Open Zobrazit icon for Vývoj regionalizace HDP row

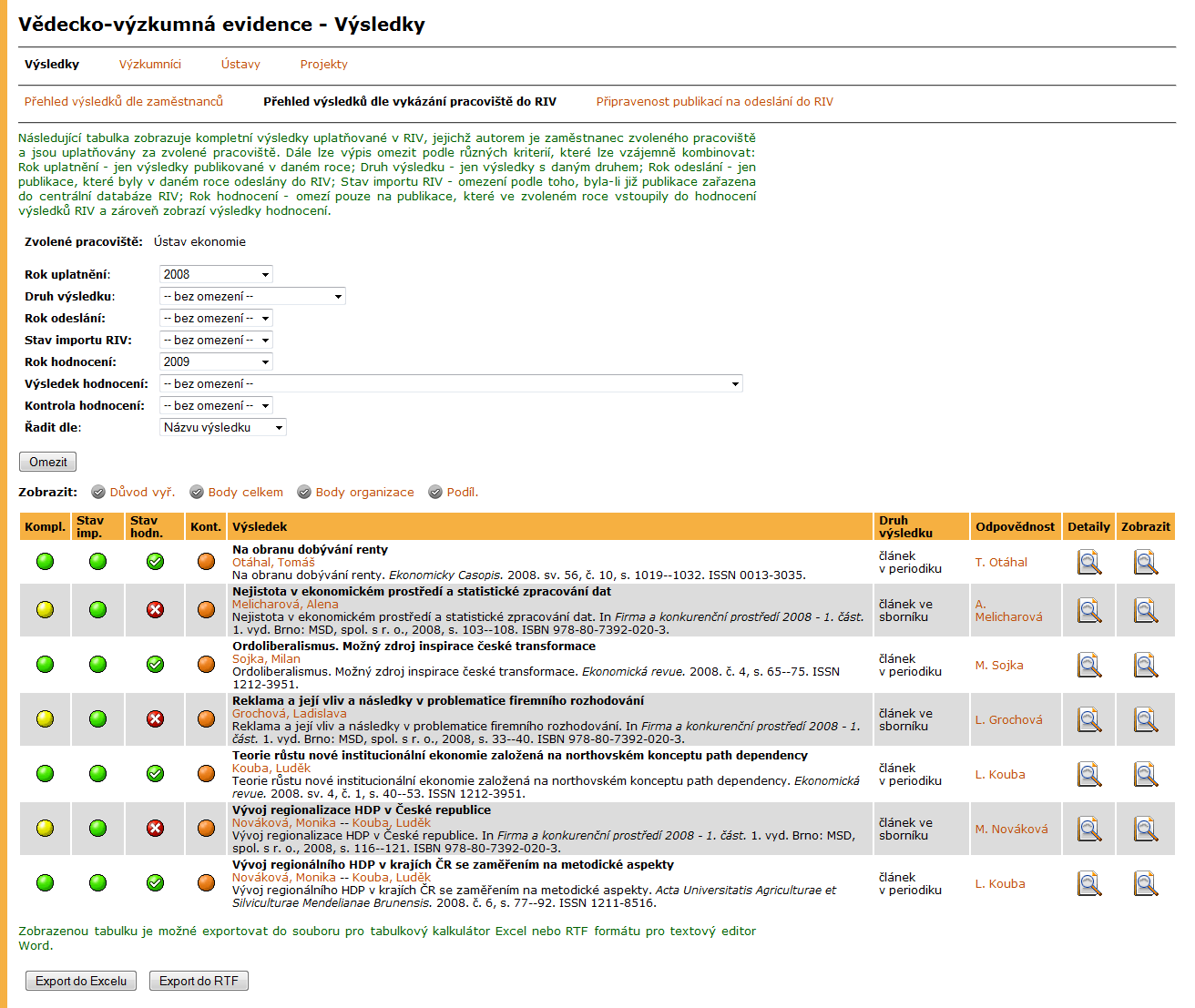1146,829
